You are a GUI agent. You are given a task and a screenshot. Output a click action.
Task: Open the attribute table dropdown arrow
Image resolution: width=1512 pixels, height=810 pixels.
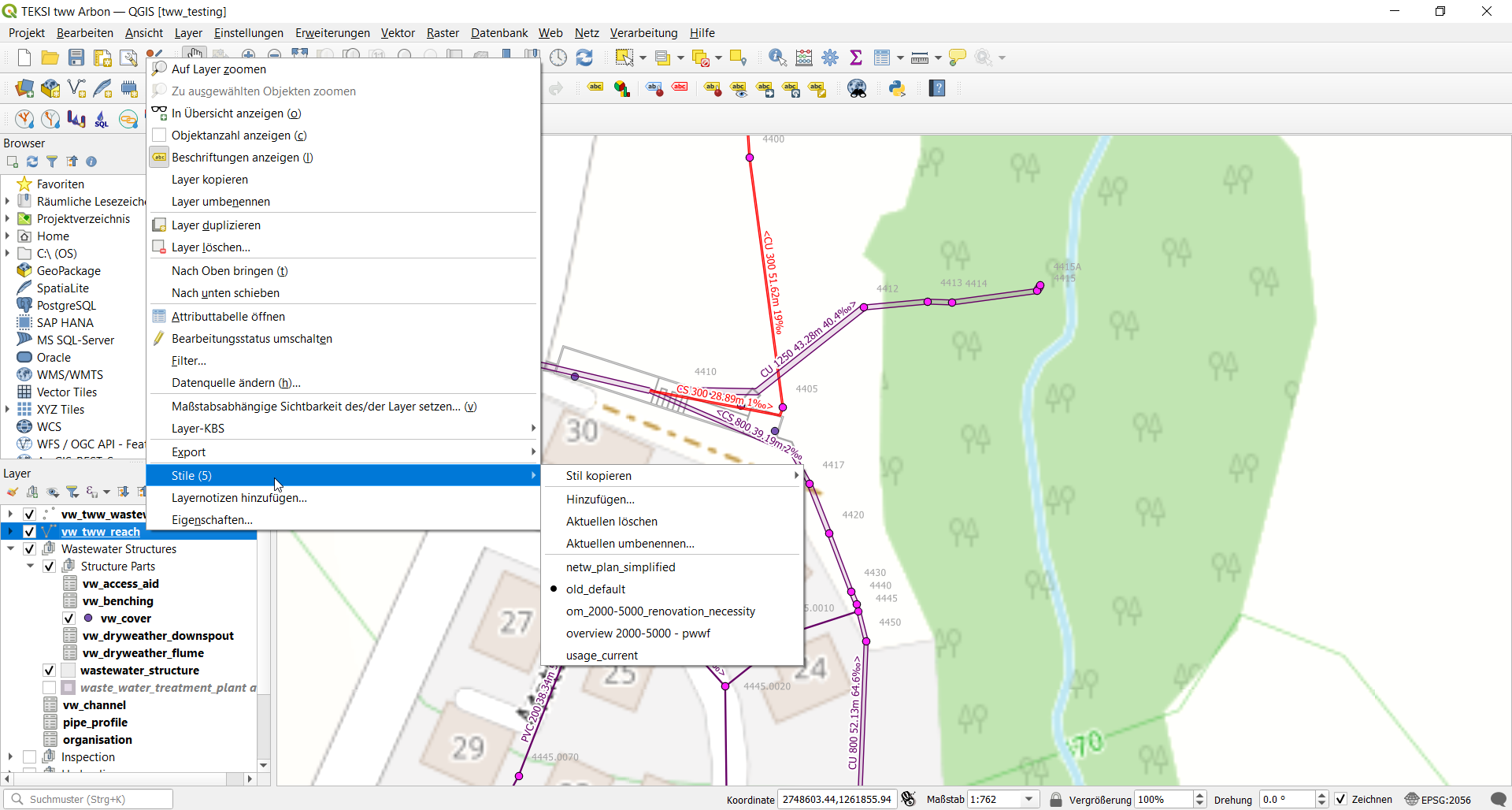click(900, 58)
